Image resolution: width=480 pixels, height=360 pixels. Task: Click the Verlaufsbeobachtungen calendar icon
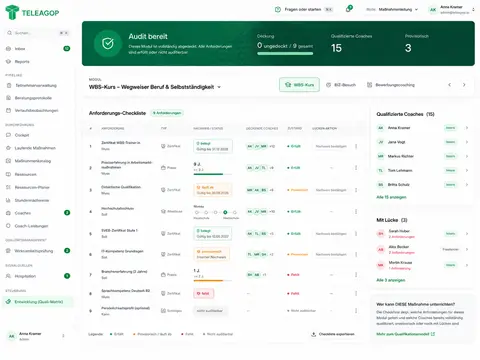[x=9, y=110]
